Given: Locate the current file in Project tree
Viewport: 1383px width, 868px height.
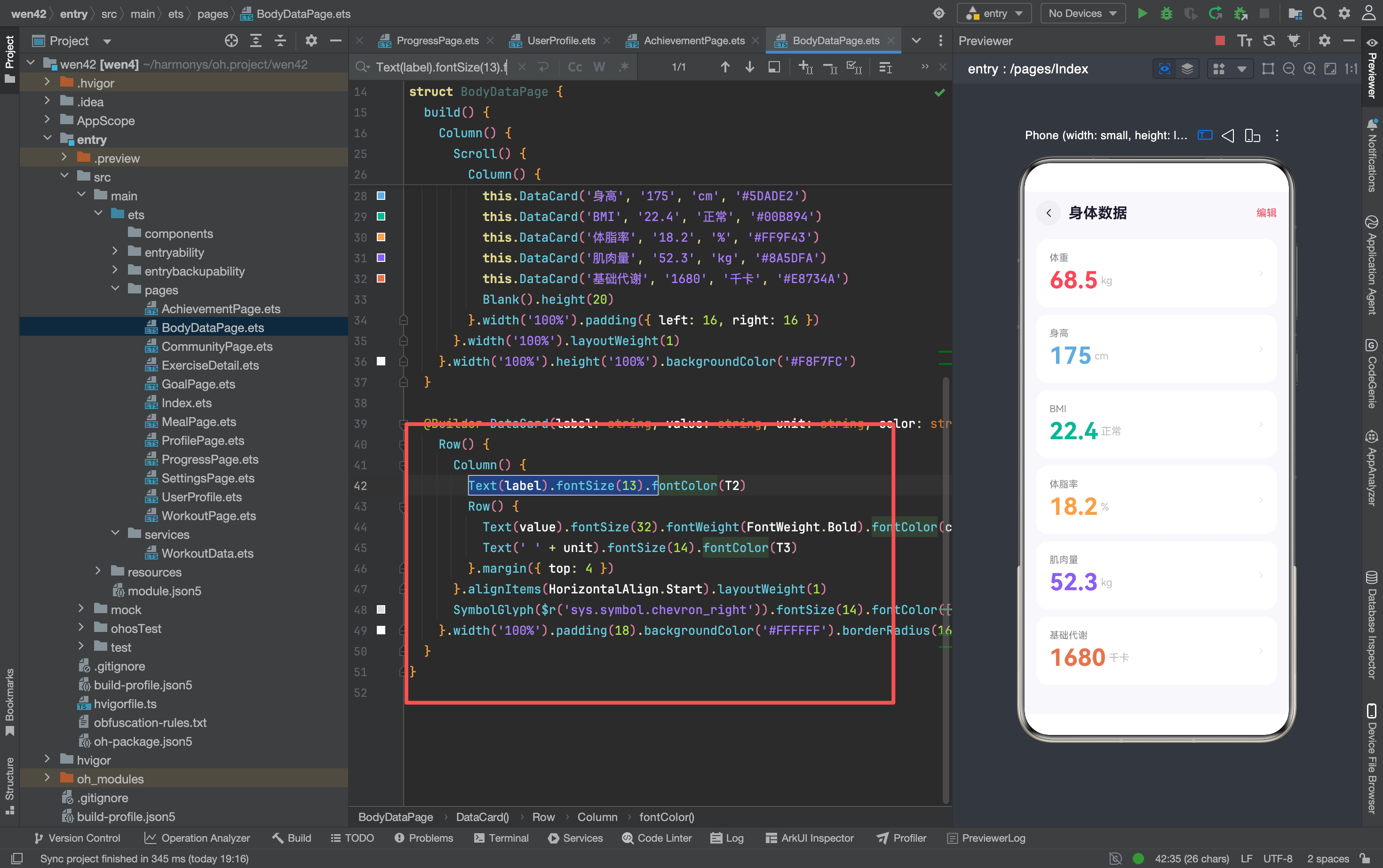Looking at the screenshot, I should click(231, 41).
